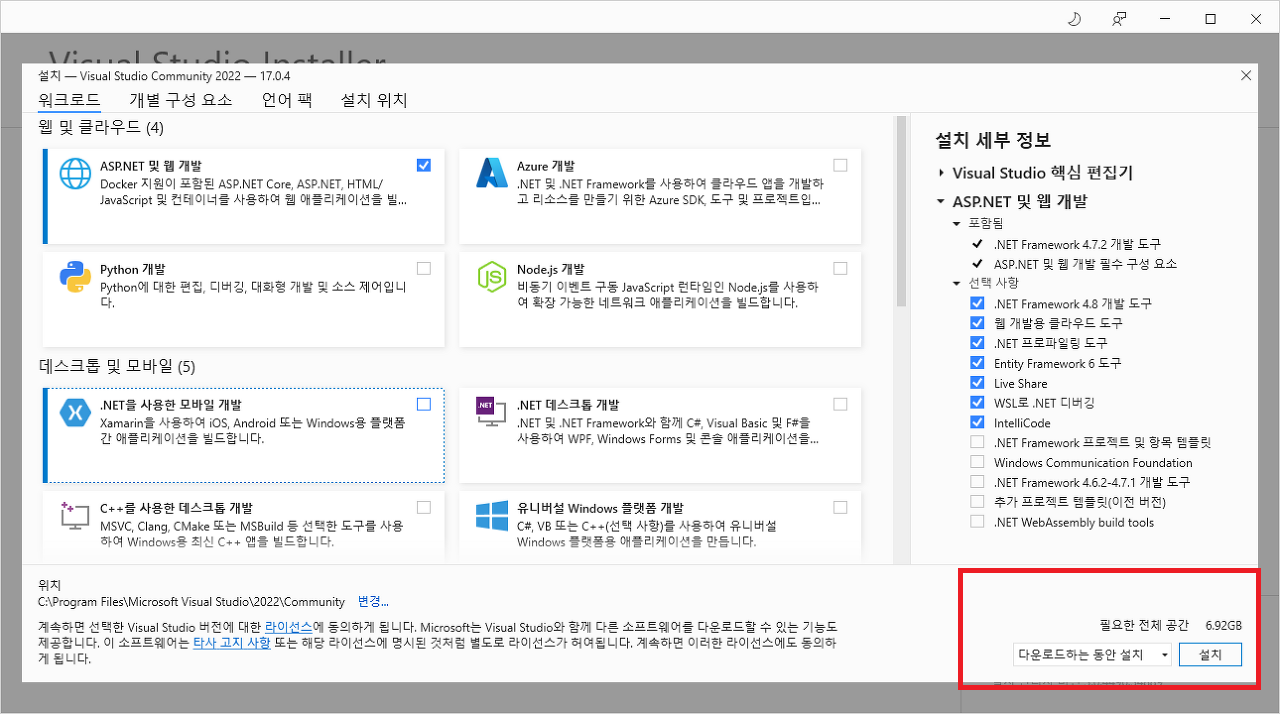Click the Azure development logo icon
This screenshot has height=714, width=1280.
click(492, 174)
